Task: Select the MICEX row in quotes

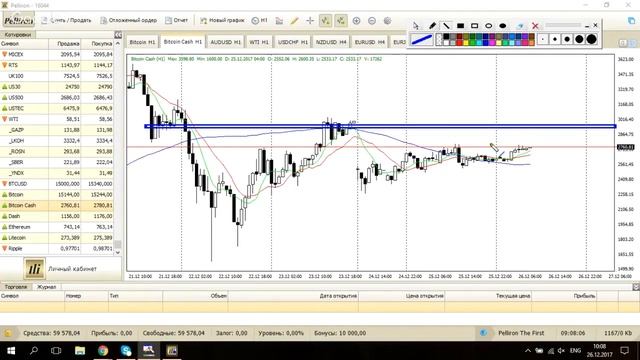Action: (x=57, y=54)
